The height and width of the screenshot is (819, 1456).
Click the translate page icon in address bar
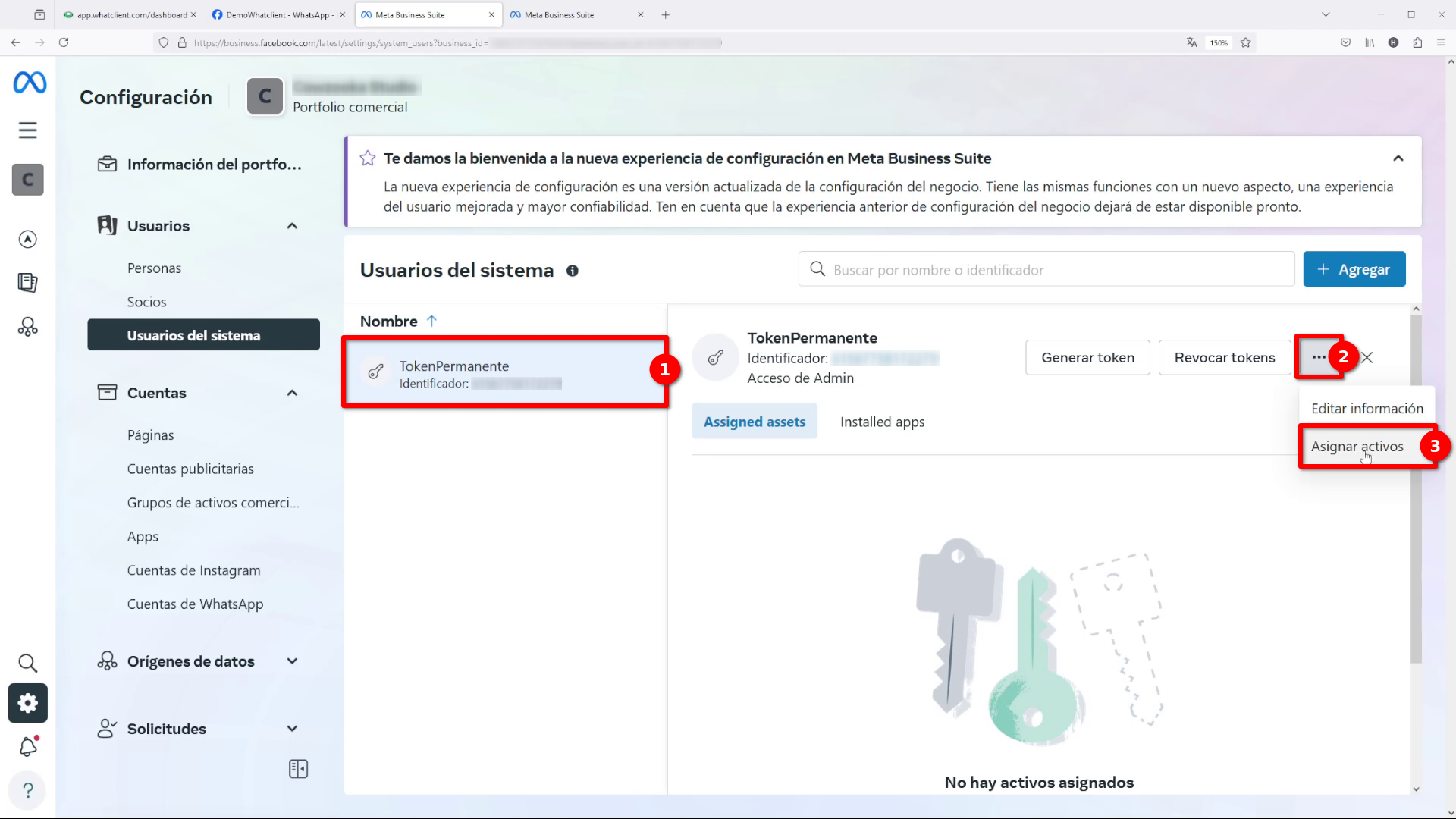(x=1191, y=42)
